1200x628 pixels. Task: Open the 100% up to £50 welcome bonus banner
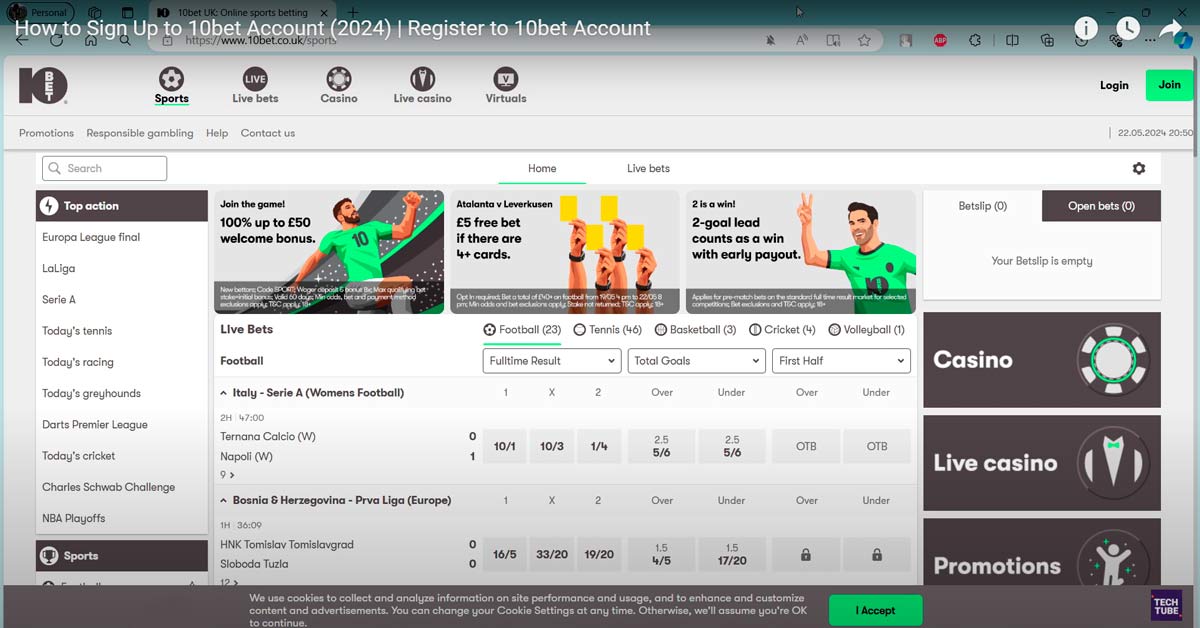click(329, 252)
